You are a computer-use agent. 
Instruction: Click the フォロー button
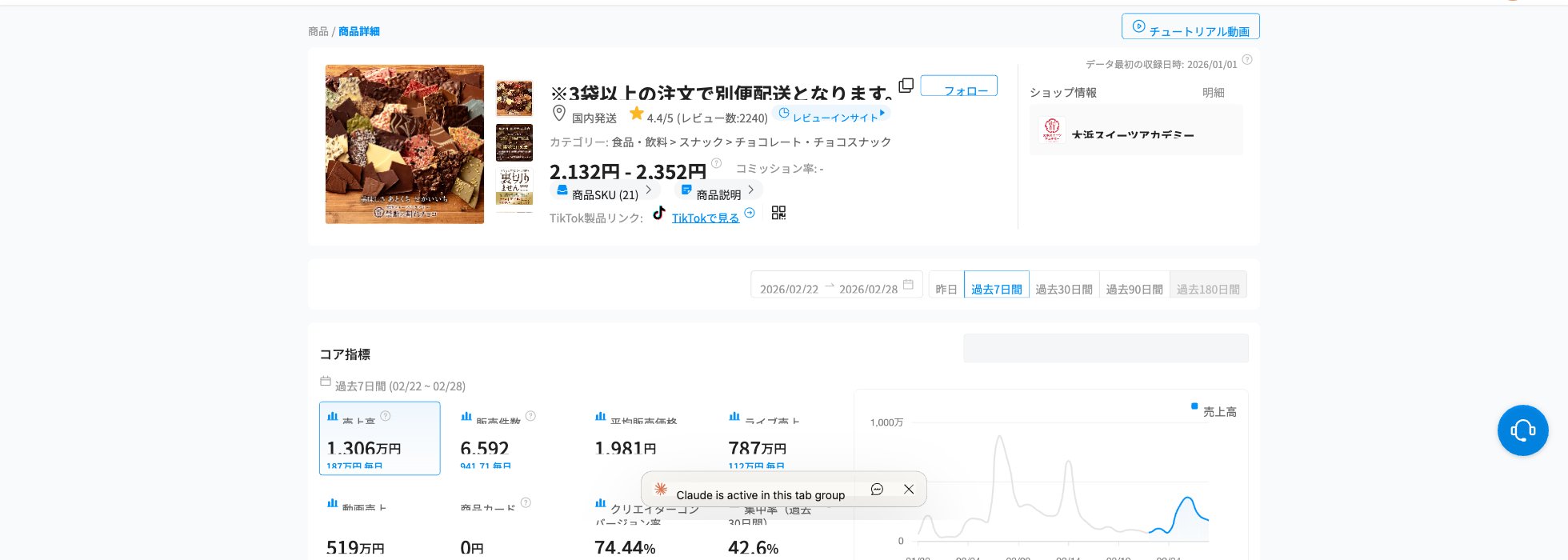(959, 86)
